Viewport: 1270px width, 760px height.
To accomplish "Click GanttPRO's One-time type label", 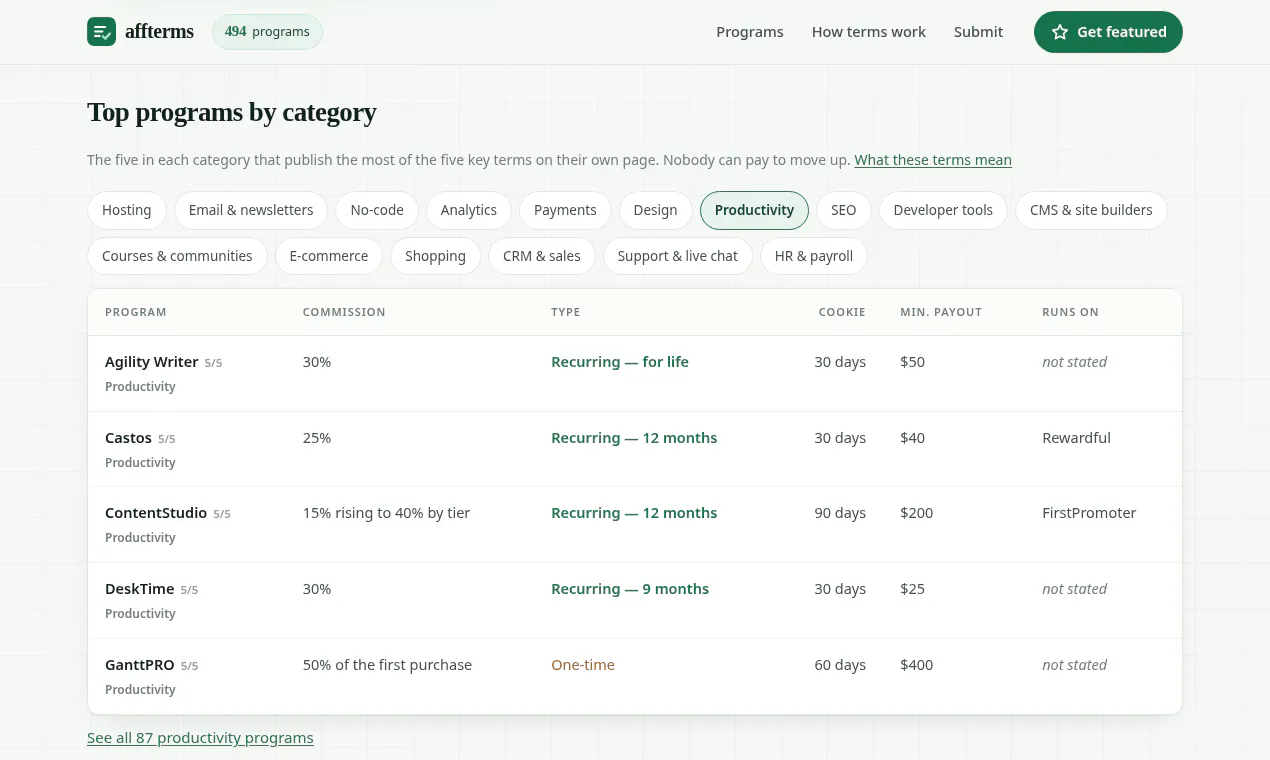I will point(583,665).
